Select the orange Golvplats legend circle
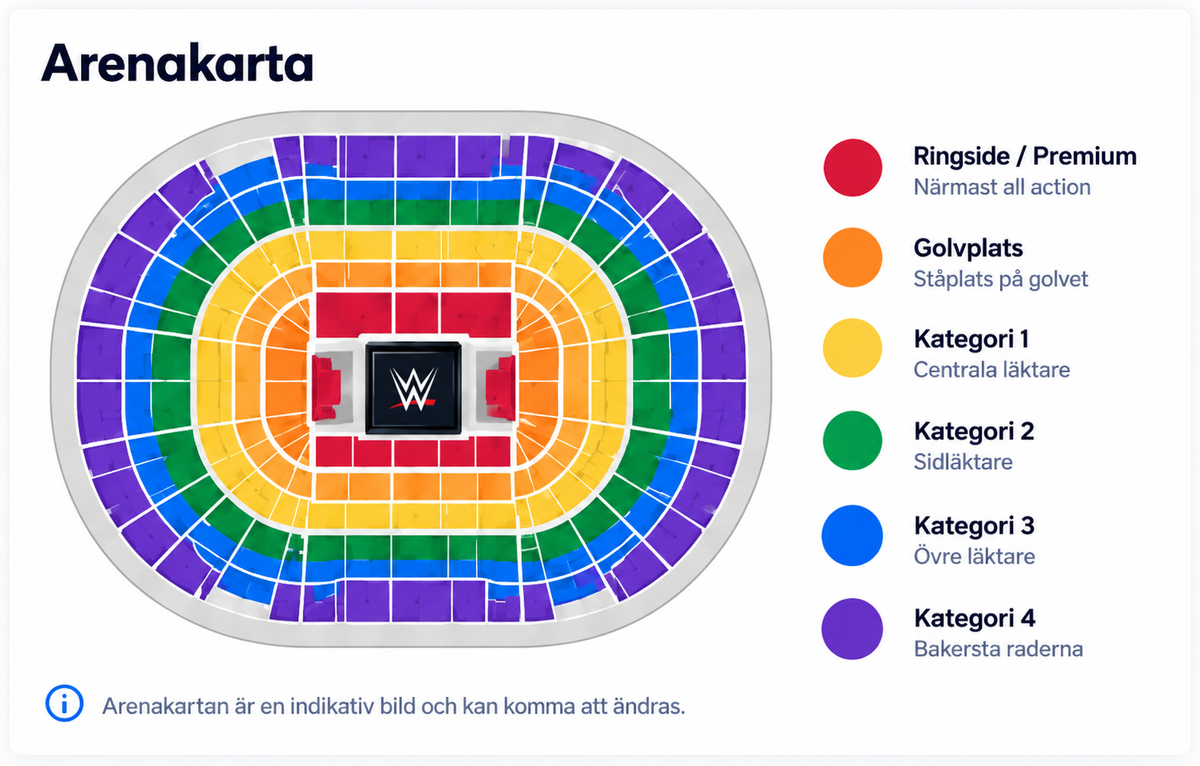1200x766 pixels. click(852, 258)
